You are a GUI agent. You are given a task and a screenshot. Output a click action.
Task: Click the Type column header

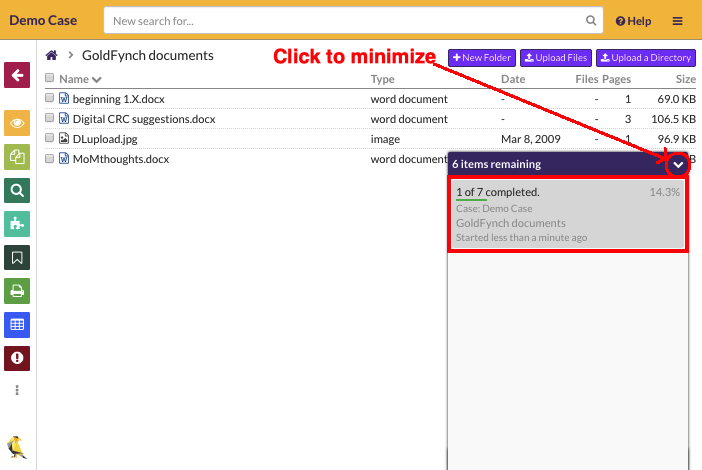[382, 79]
